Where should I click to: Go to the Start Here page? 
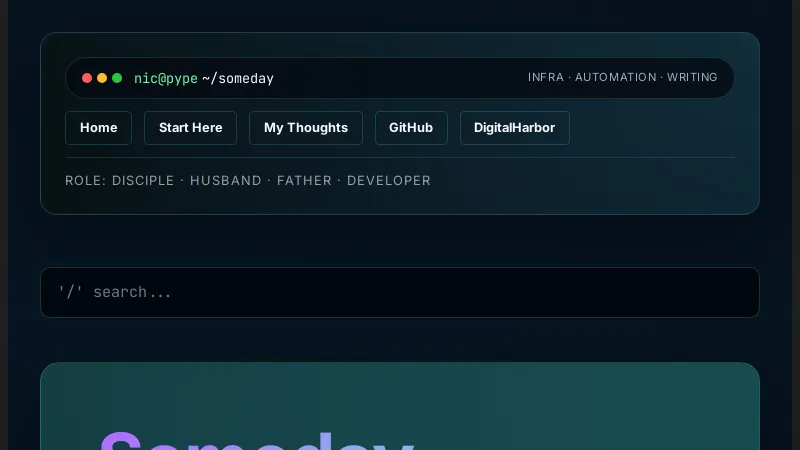[x=190, y=128]
